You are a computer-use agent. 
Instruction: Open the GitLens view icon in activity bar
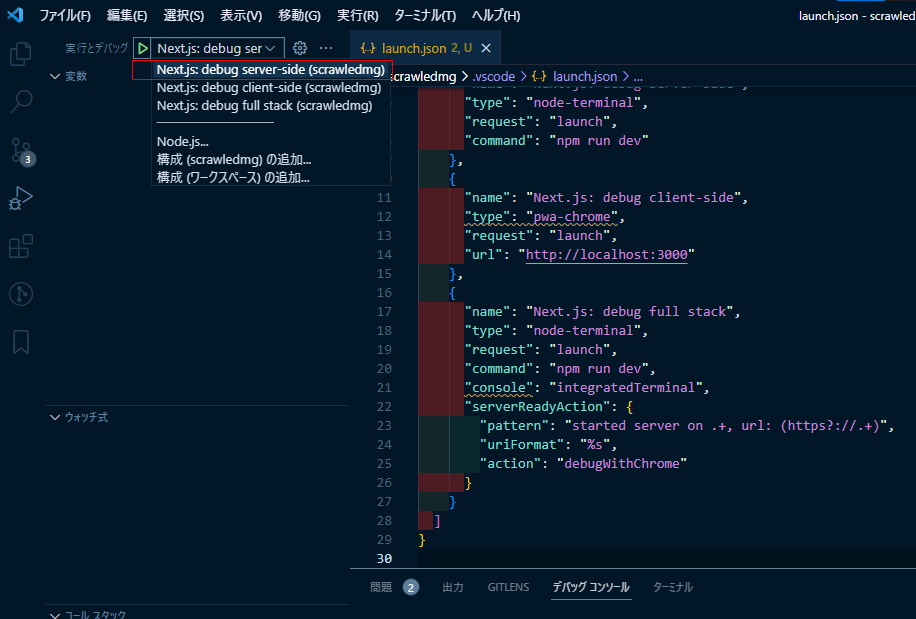[21, 294]
